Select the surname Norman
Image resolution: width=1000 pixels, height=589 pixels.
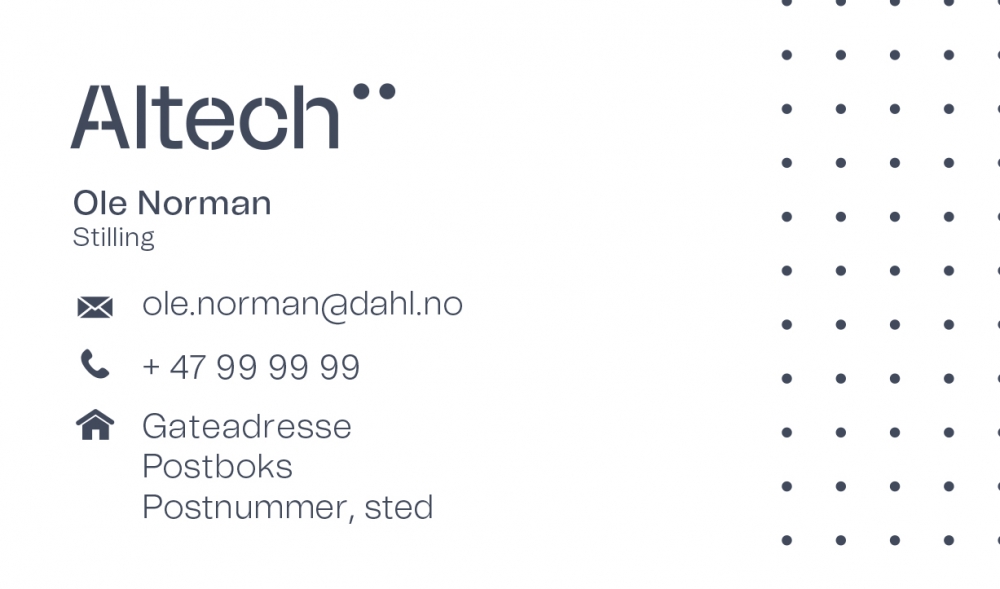204,203
